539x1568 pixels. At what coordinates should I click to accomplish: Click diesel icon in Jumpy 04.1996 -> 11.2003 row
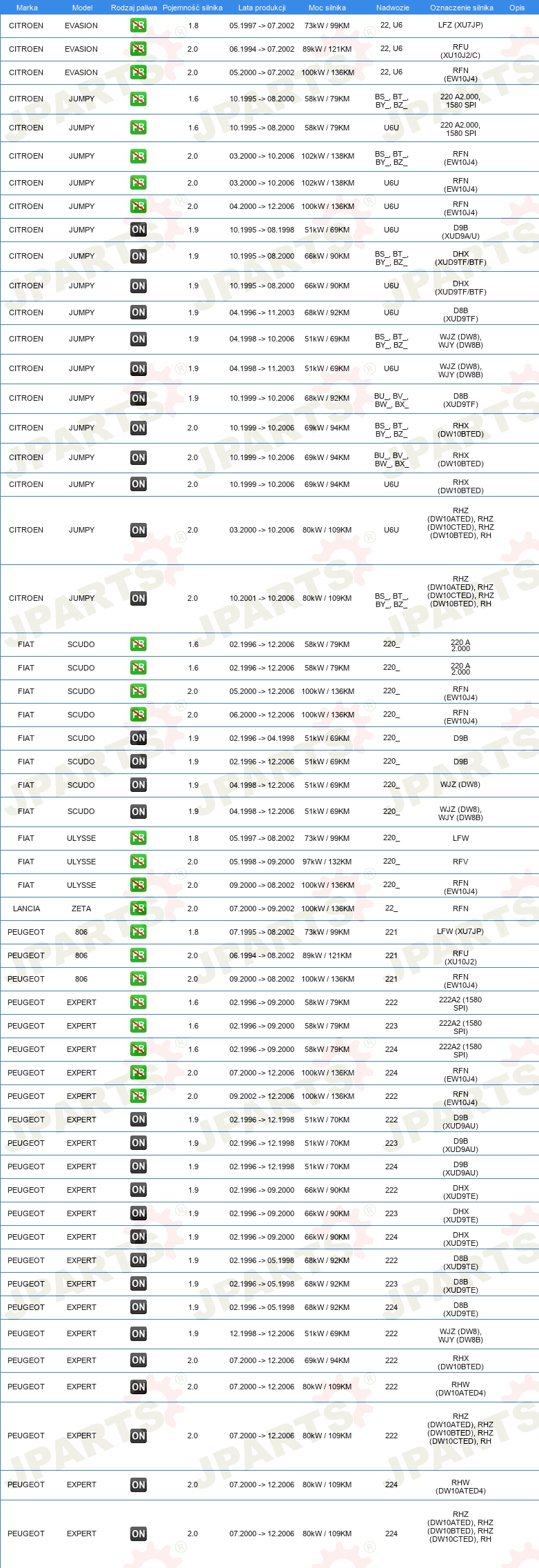[138, 312]
